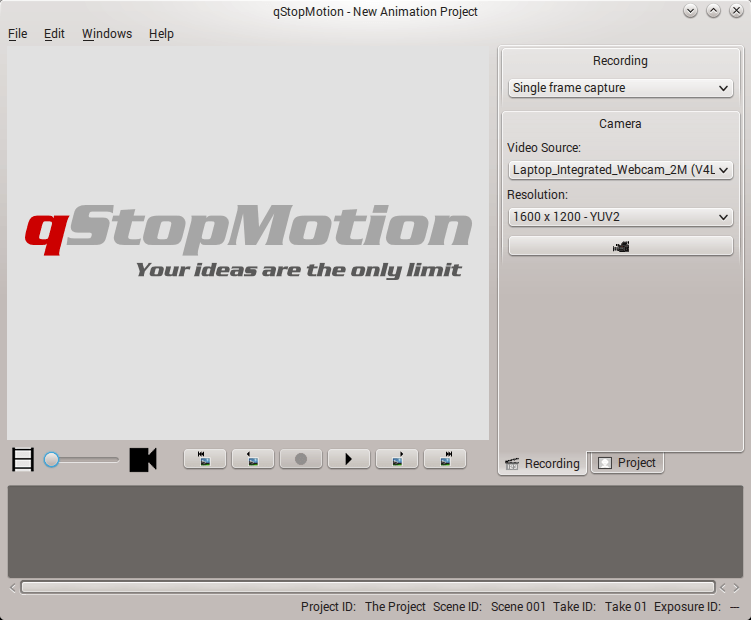Jump to the first frame button
The image size is (751, 620).
click(x=205, y=459)
